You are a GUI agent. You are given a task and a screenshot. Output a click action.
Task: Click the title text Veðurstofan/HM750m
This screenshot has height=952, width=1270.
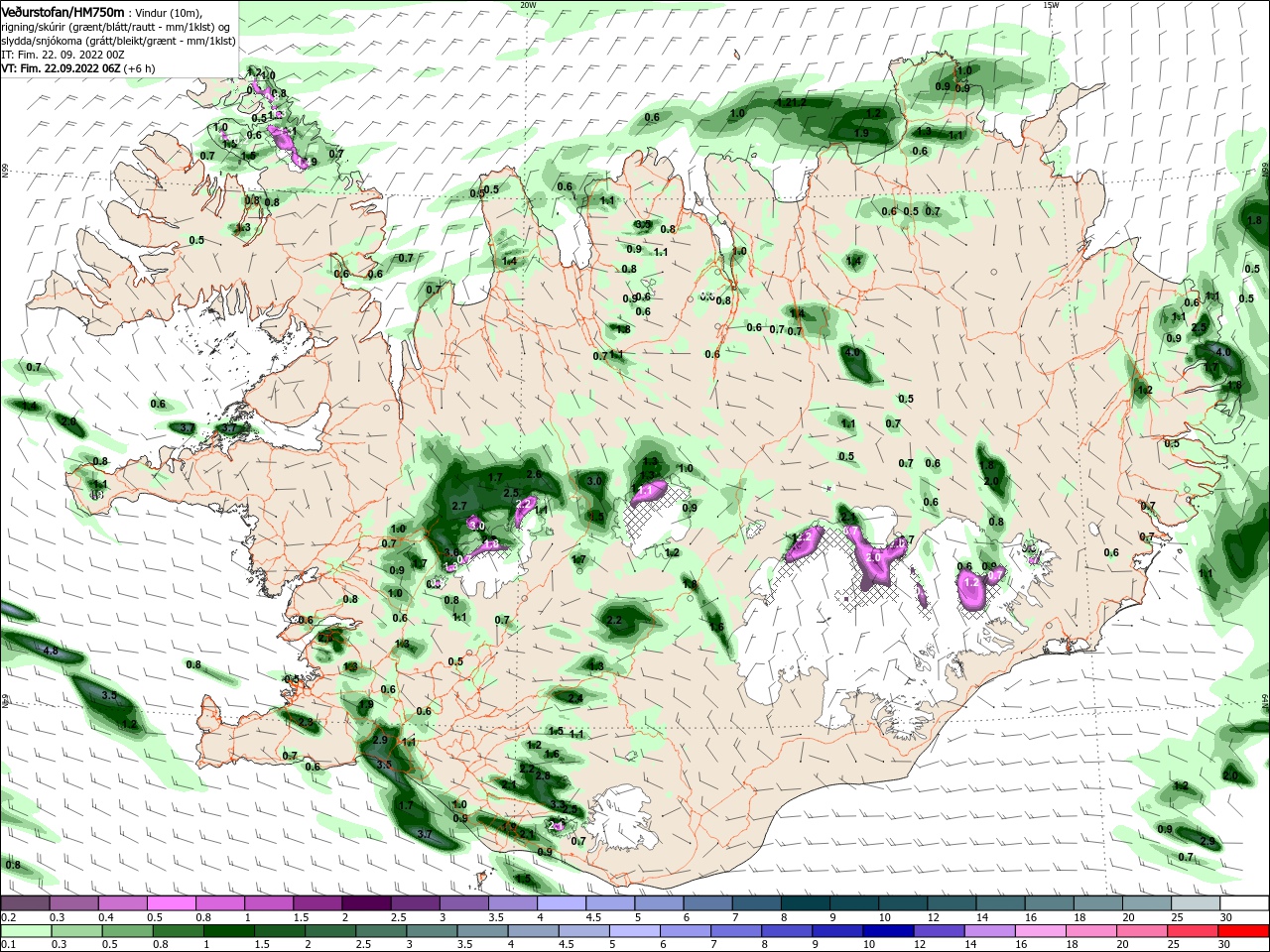pos(63,11)
